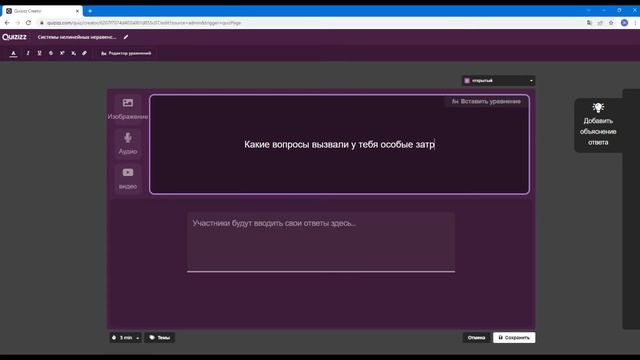Add an answer explanation
Image resolution: width=640 pixels, height=360 pixels.
coord(598,125)
